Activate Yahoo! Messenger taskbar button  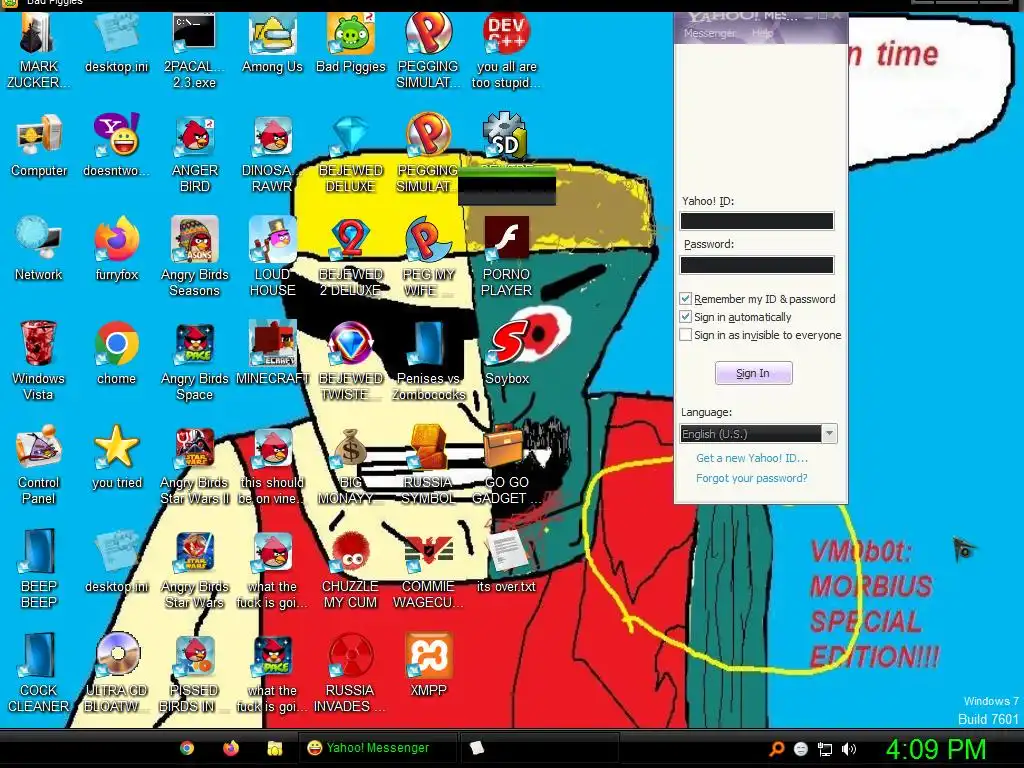point(377,748)
